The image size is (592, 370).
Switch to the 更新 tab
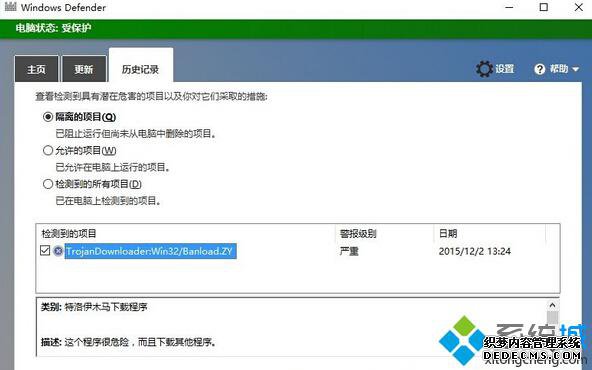pyautogui.click(x=84, y=69)
